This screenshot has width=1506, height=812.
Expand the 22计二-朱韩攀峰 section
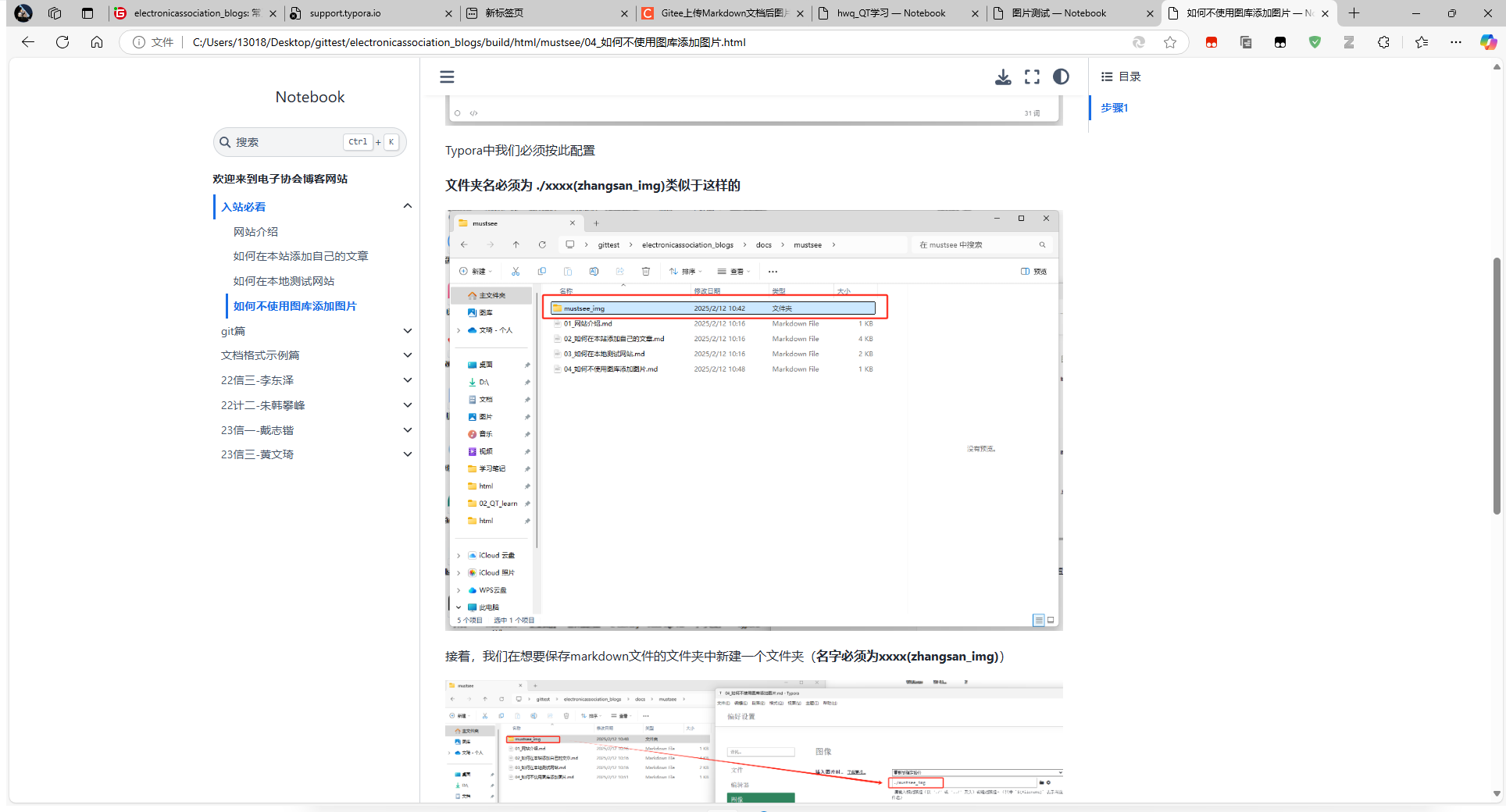pos(407,405)
